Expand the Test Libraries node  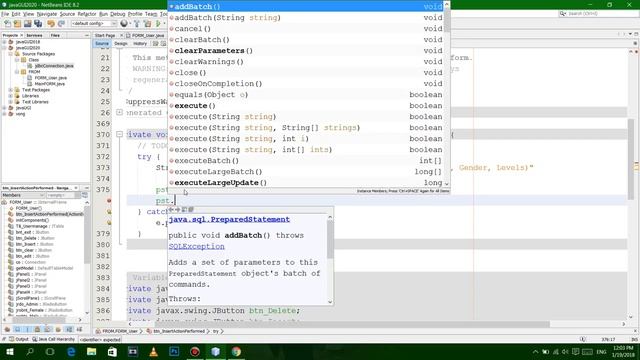coord(10,102)
